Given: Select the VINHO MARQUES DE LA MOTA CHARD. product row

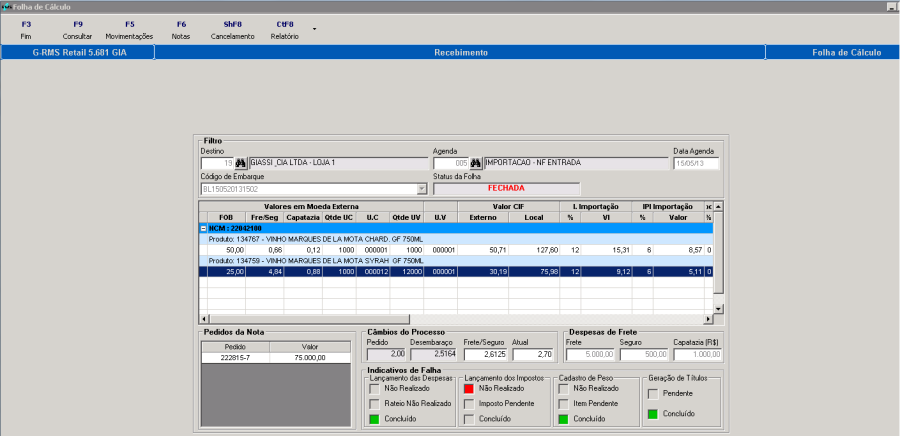Looking at the screenshot, I should [456, 239].
